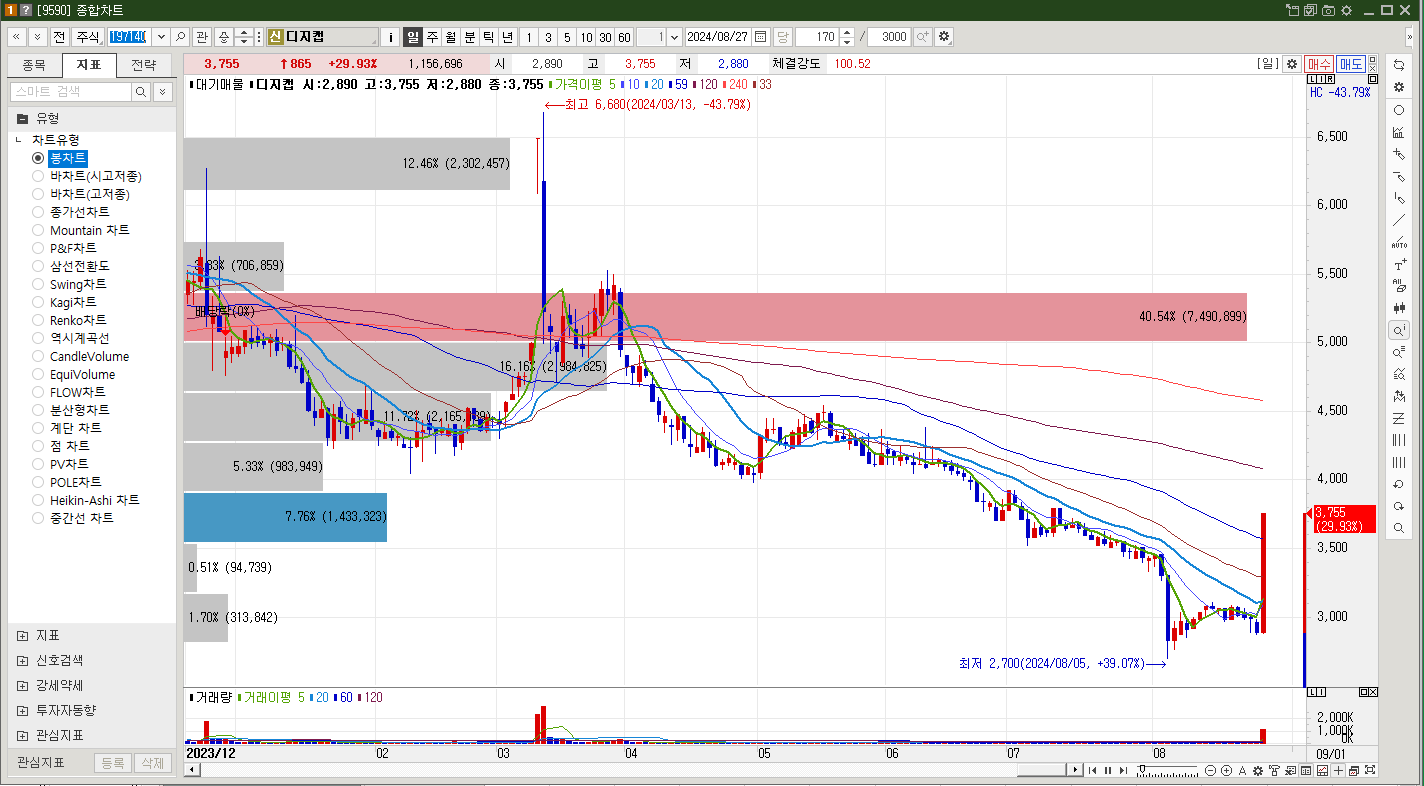Click the bottom toolbar gear settings icon

[x=1258, y=770]
